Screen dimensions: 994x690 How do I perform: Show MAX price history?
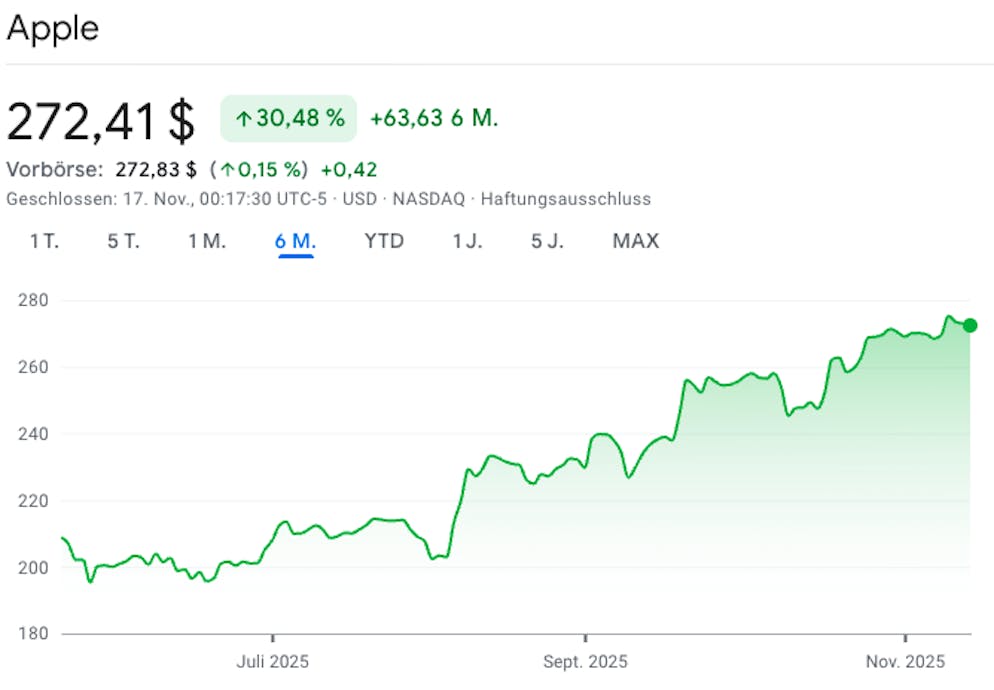[636, 241]
